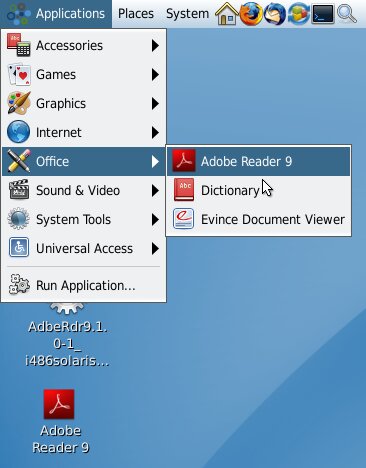
Task: Launch Thunderbird mail from the panel icon
Action: (x=275, y=14)
